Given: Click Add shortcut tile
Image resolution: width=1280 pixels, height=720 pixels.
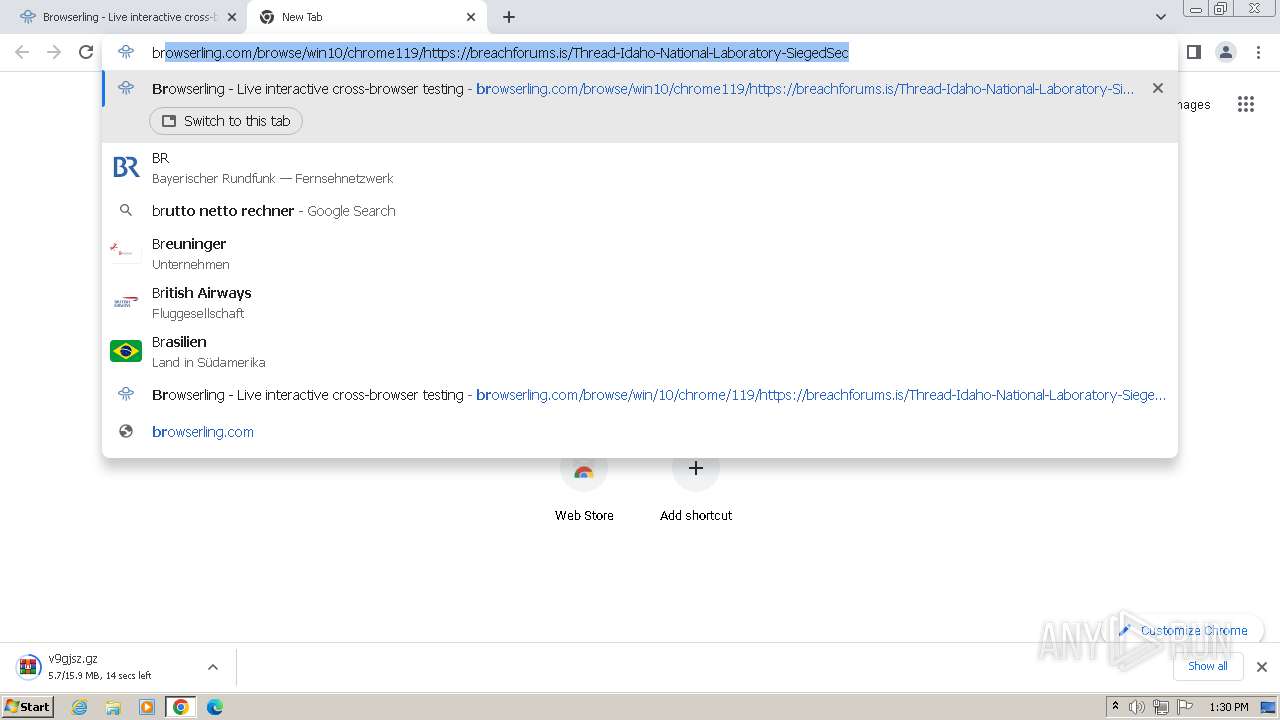Looking at the screenshot, I should point(696,487).
